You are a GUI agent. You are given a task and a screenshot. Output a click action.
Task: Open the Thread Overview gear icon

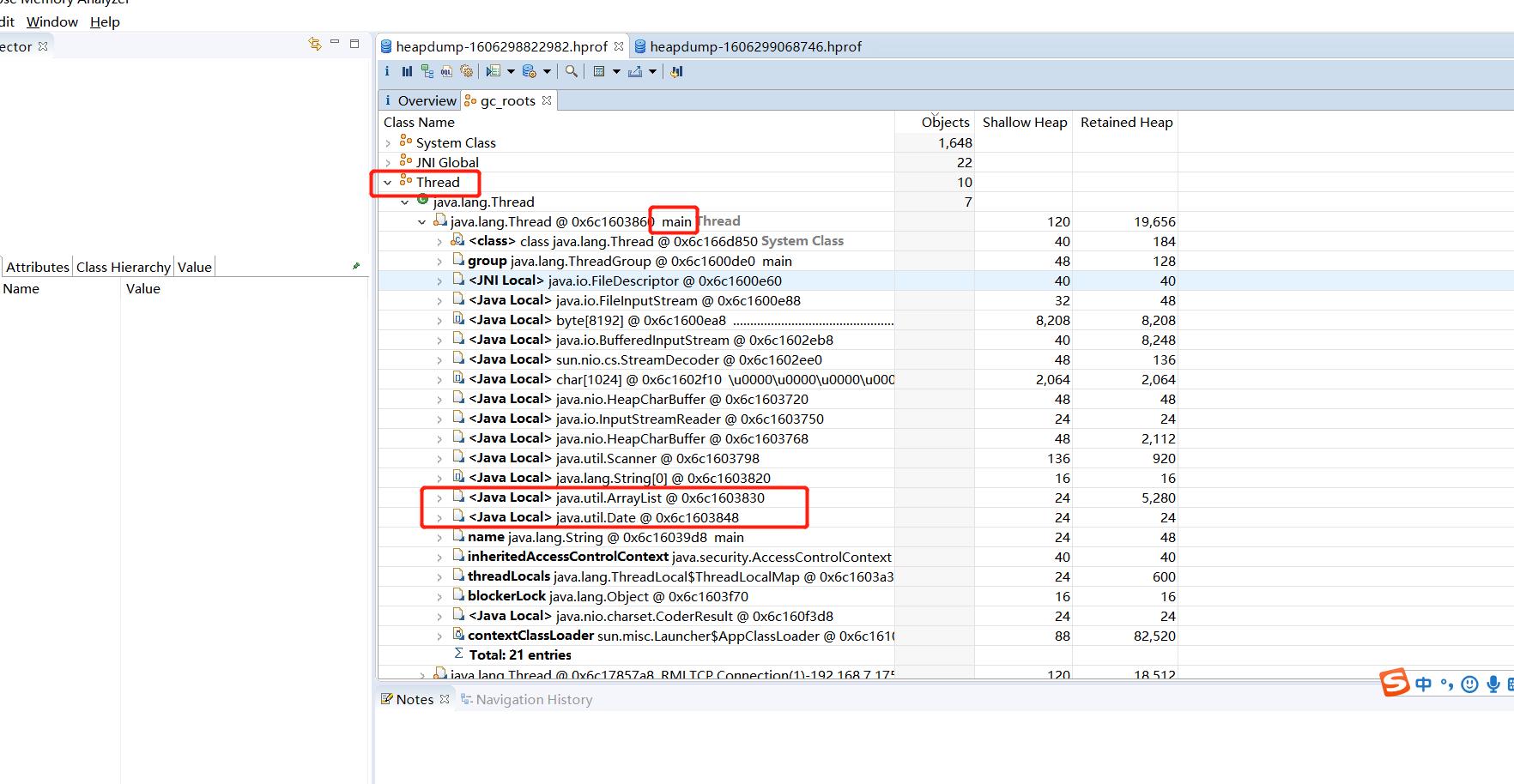point(466,71)
